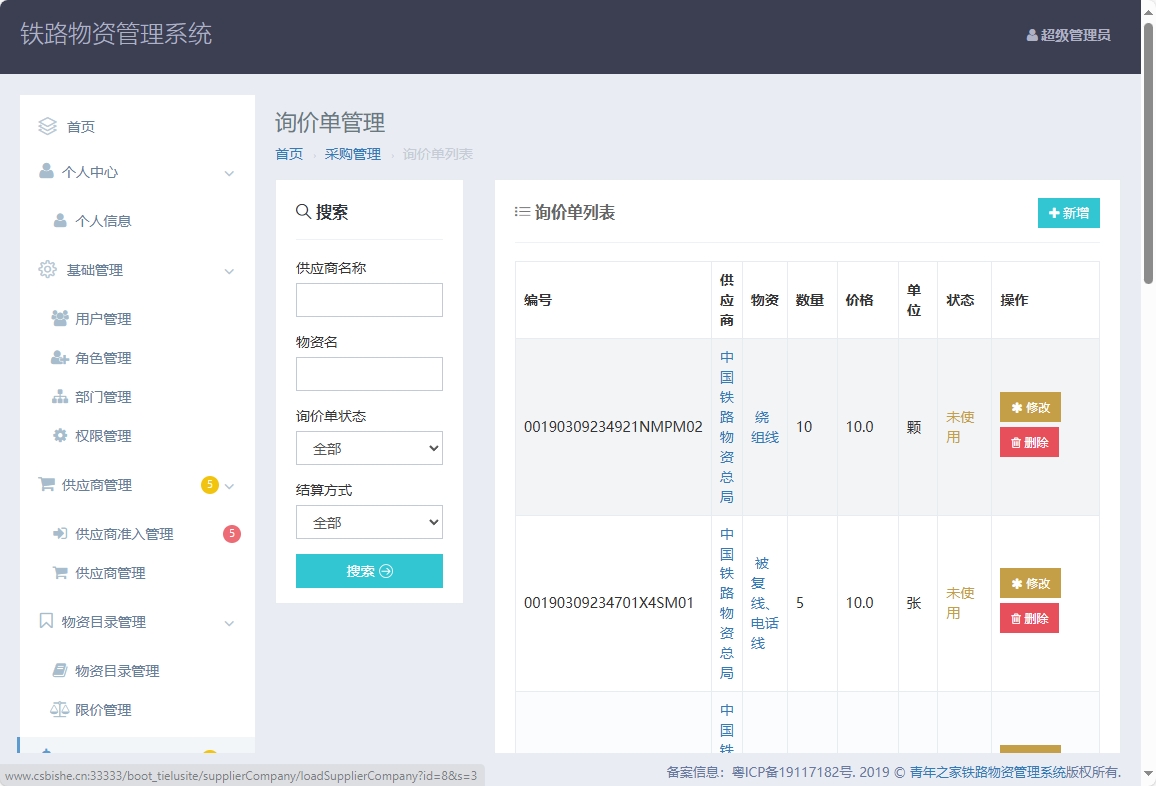Click the 新增 add button
Screen dimensions: 1156x786
pyautogui.click(x=1068, y=213)
